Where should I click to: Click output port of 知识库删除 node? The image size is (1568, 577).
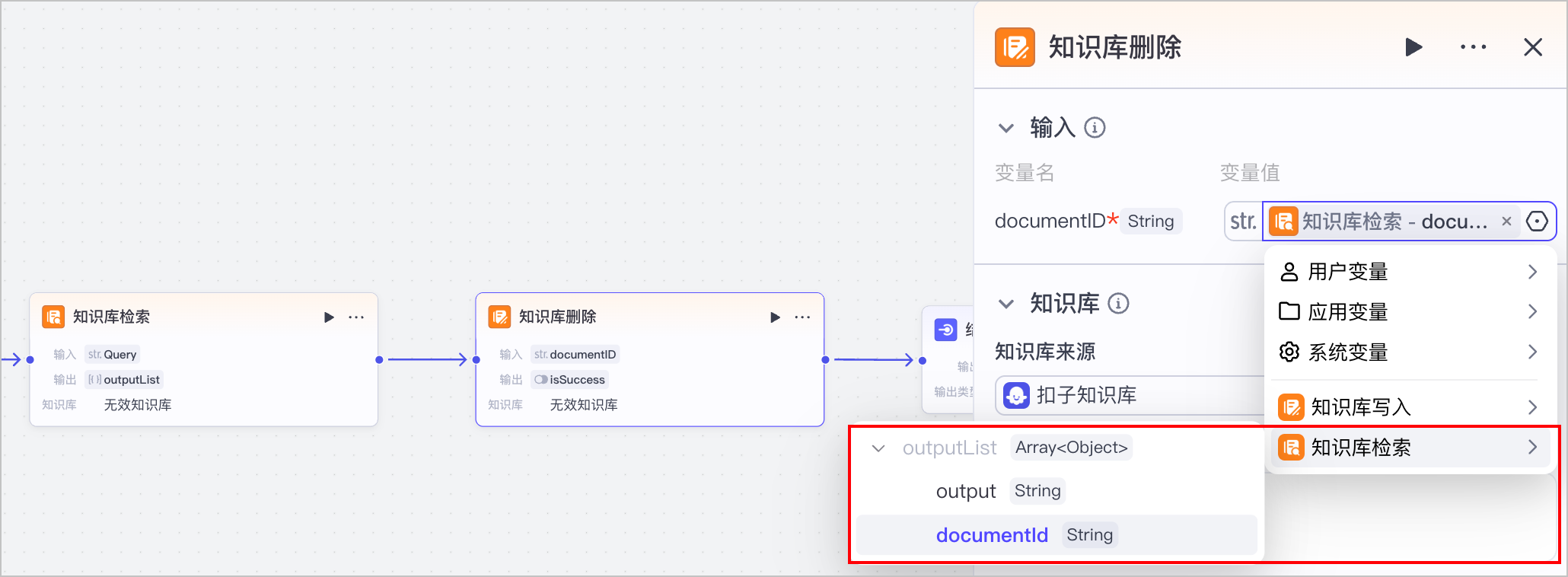tap(825, 360)
